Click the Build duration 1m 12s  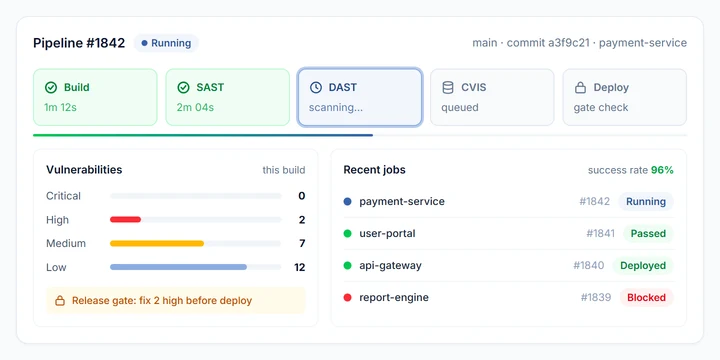(61, 107)
